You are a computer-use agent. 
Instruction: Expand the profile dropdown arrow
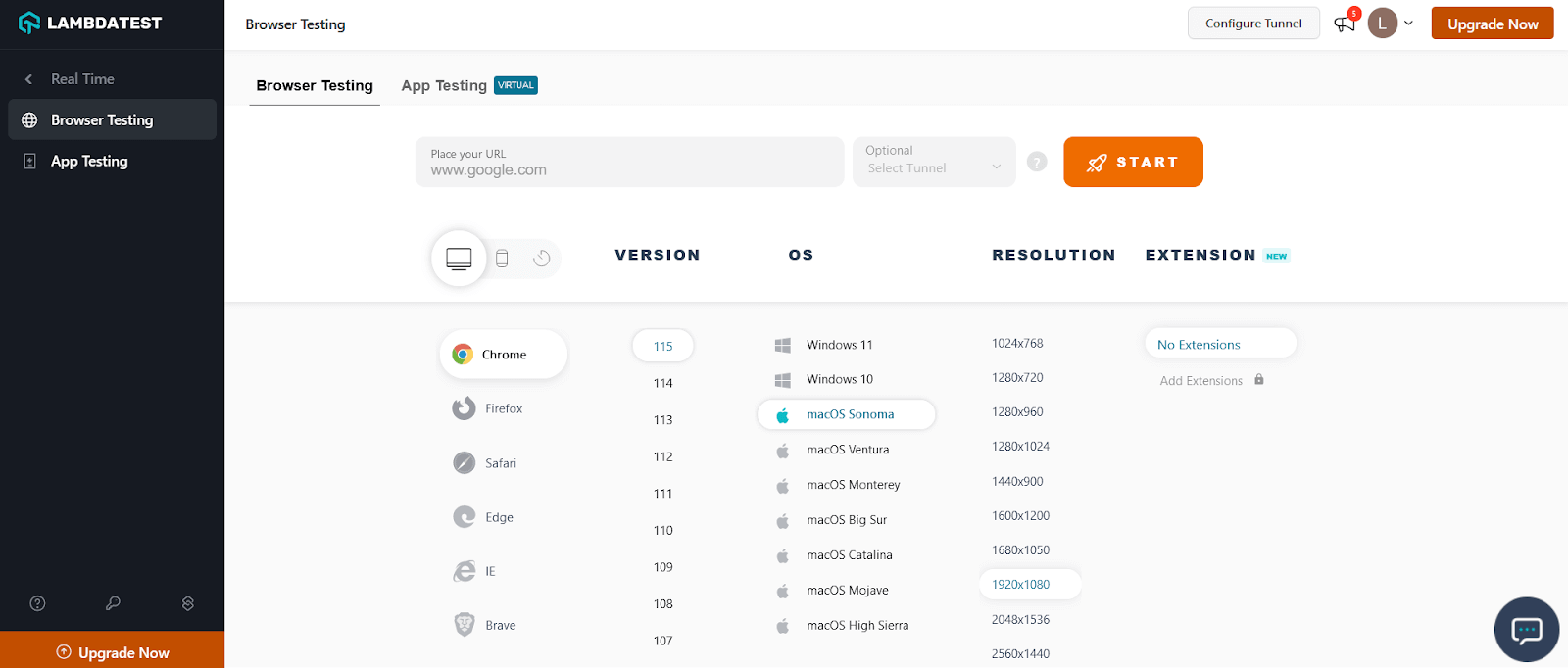coord(1409,24)
